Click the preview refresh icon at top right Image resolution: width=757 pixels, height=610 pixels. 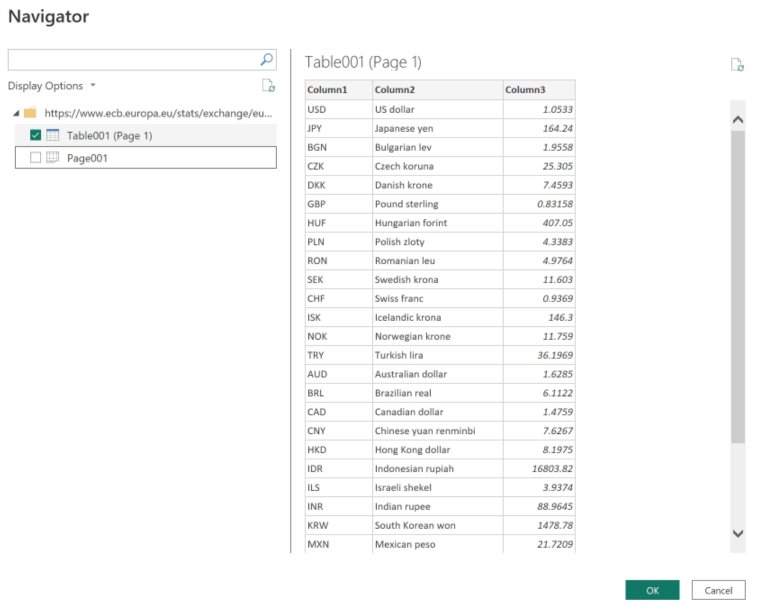(737, 65)
